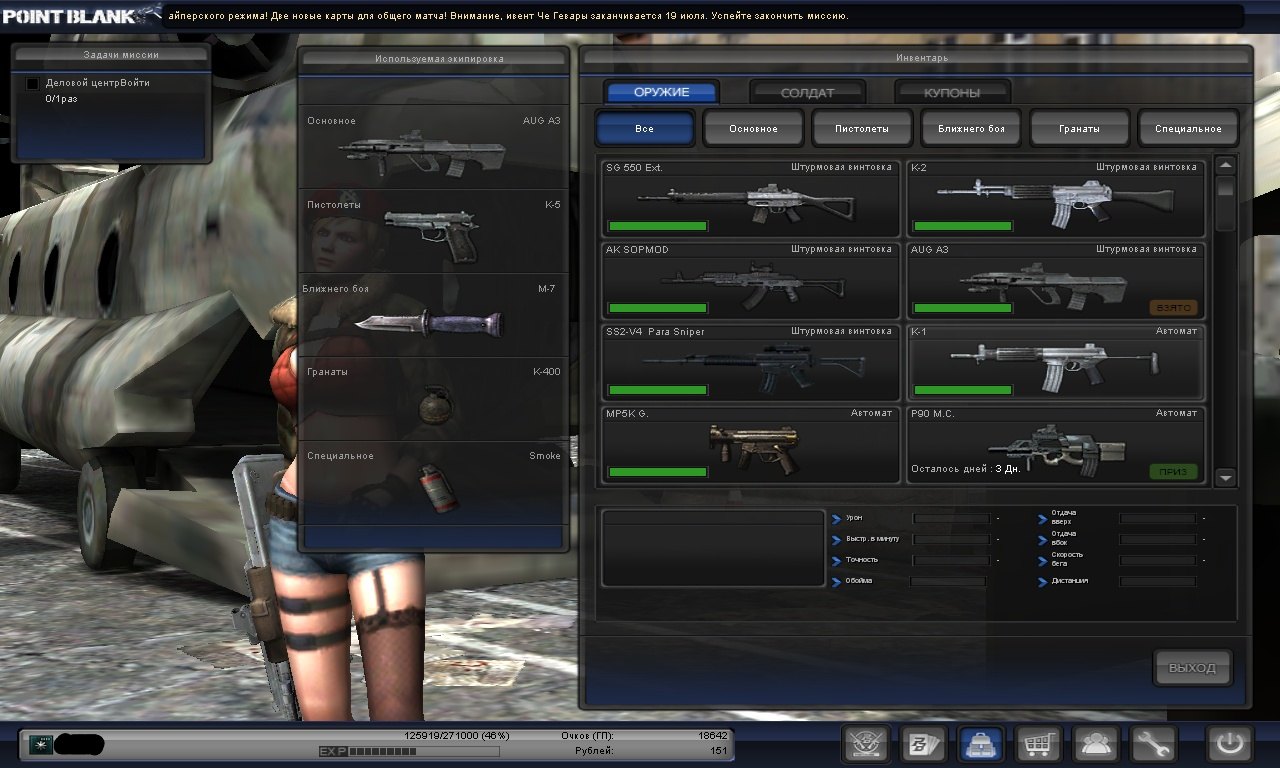
Task: Click the arrow next to Точность stat
Action: (x=836, y=560)
